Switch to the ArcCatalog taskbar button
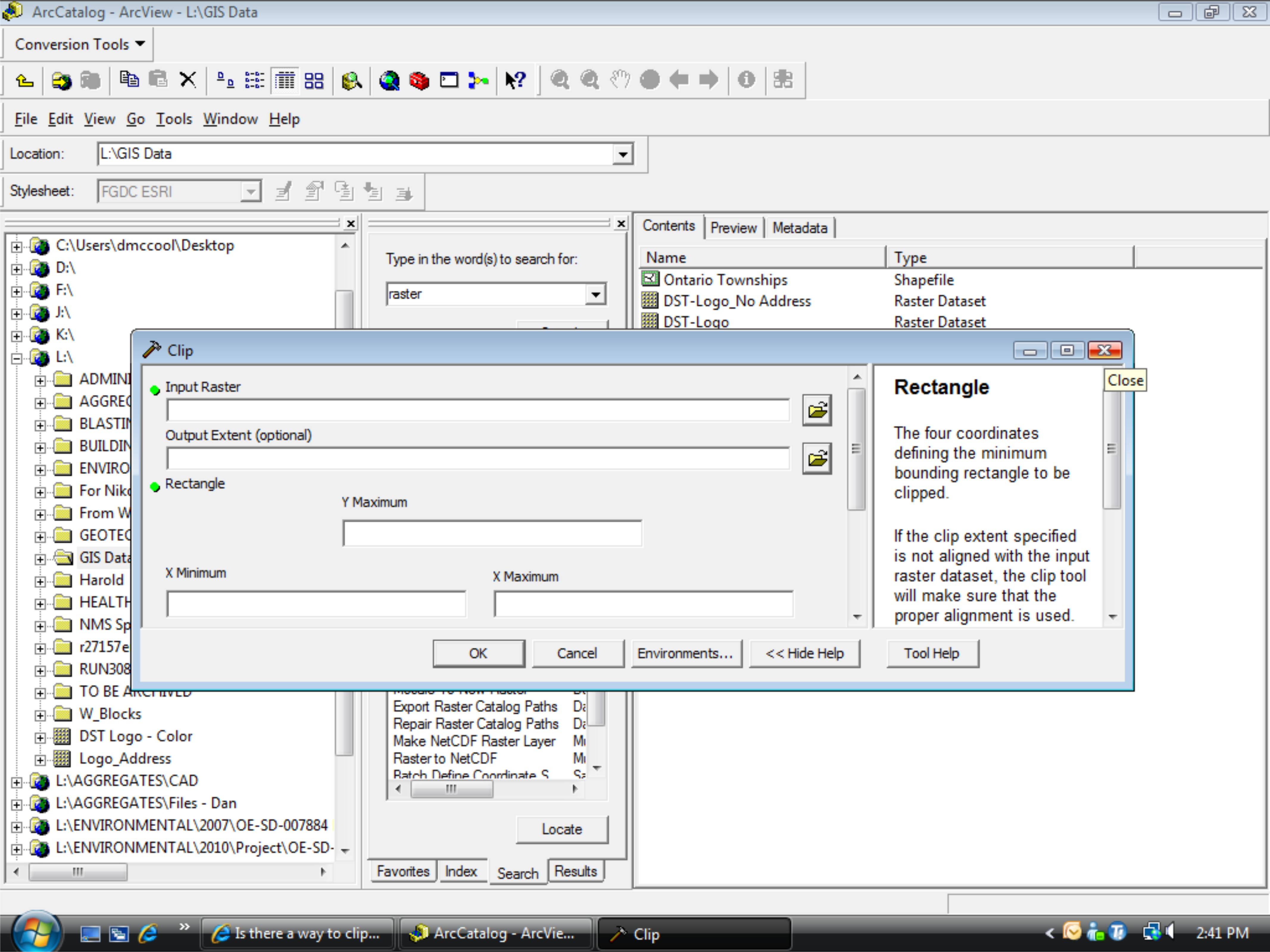The width and height of the screenshot is (1270, 952). pos(495,934)
